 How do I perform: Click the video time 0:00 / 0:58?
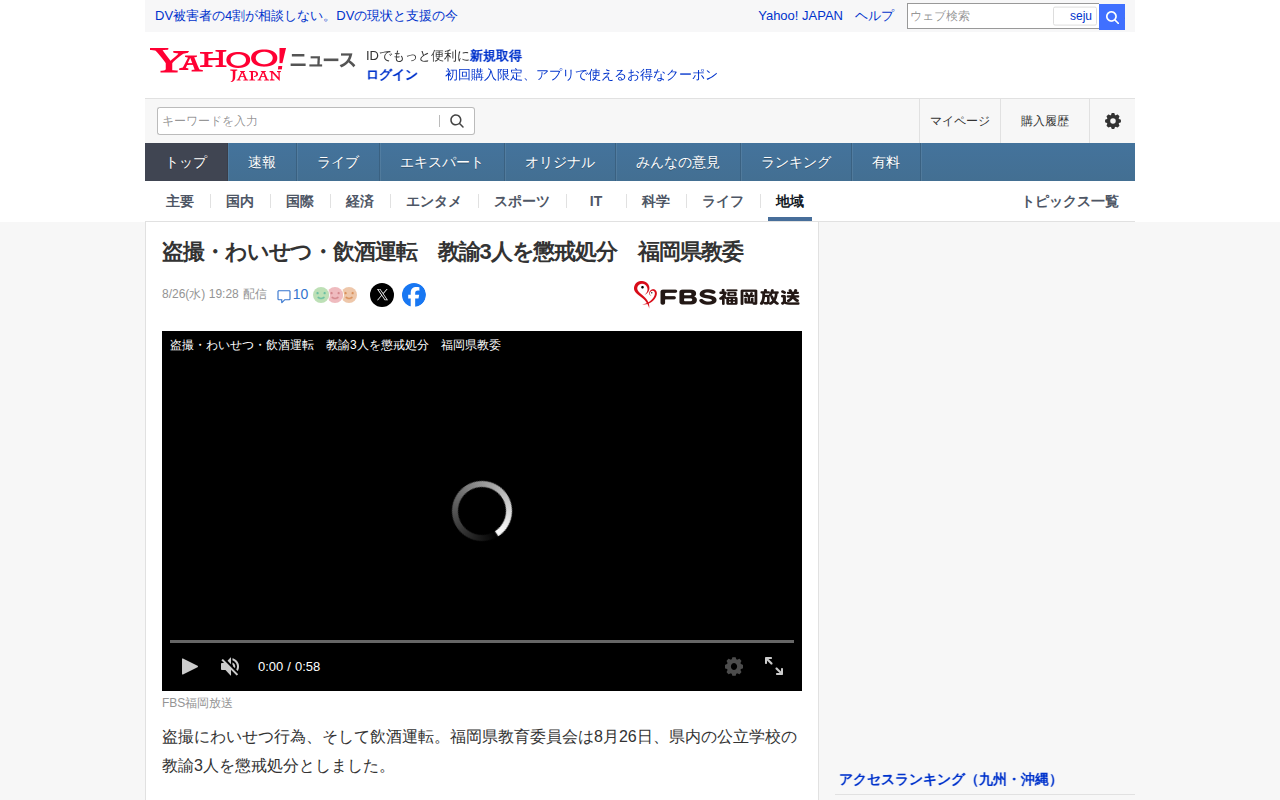pyautogui.click(x=289, y=666)
